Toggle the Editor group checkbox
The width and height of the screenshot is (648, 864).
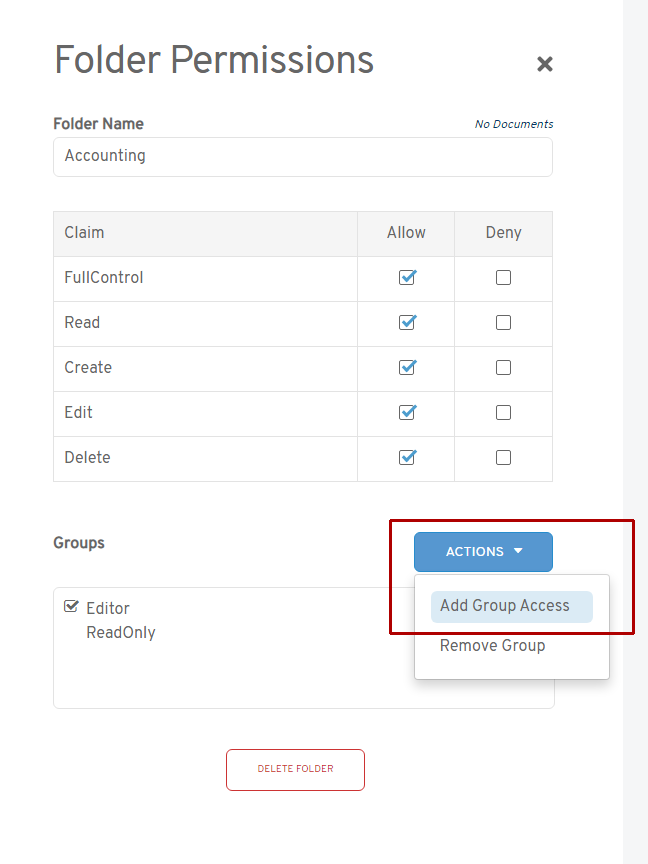[x=71, y=607]
